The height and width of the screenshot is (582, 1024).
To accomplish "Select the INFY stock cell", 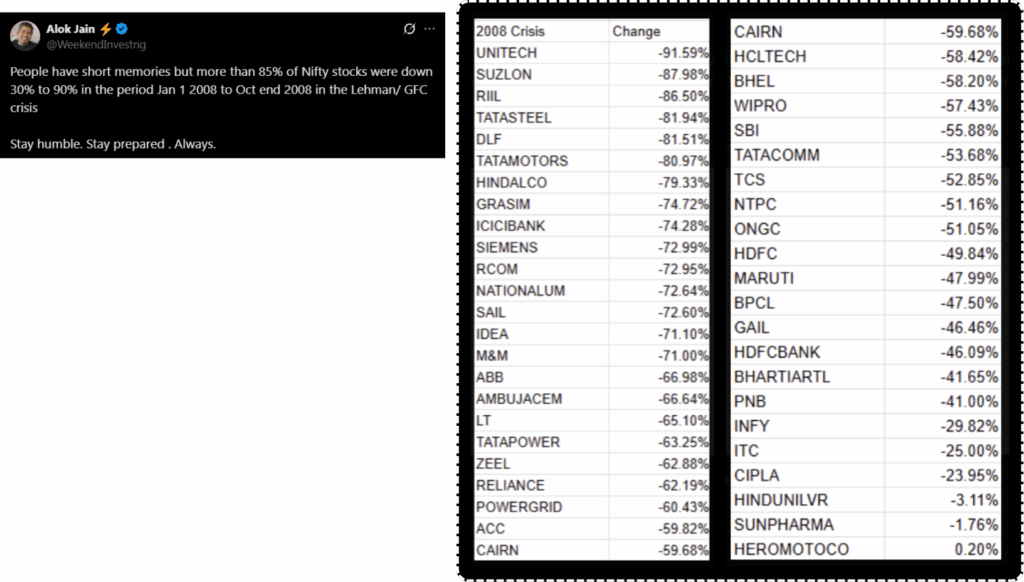I will (807, 427).
